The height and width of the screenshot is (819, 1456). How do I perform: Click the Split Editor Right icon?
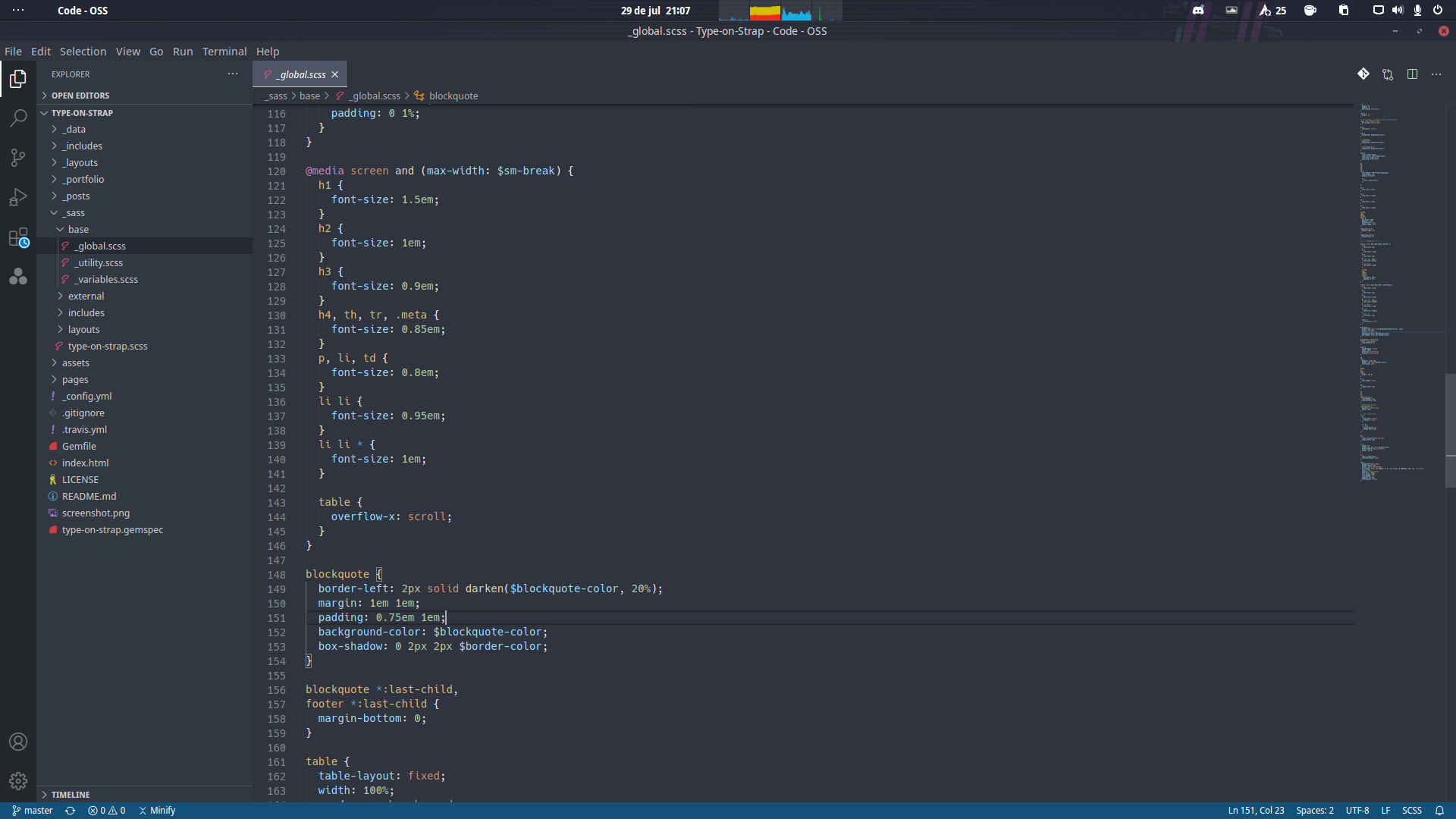pyautogui.click(x=1412, y=74)
